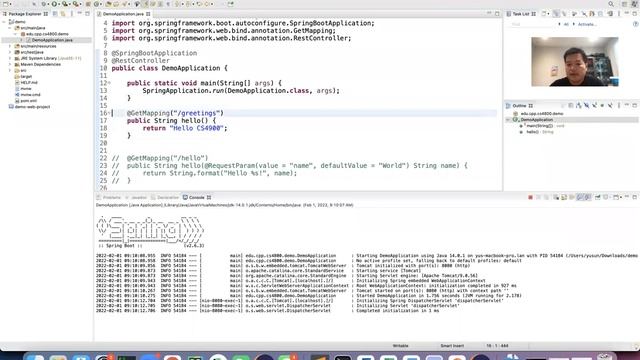Select the demo-web-project in the Package Explorer
640x360 pixels.
[32, 107]
